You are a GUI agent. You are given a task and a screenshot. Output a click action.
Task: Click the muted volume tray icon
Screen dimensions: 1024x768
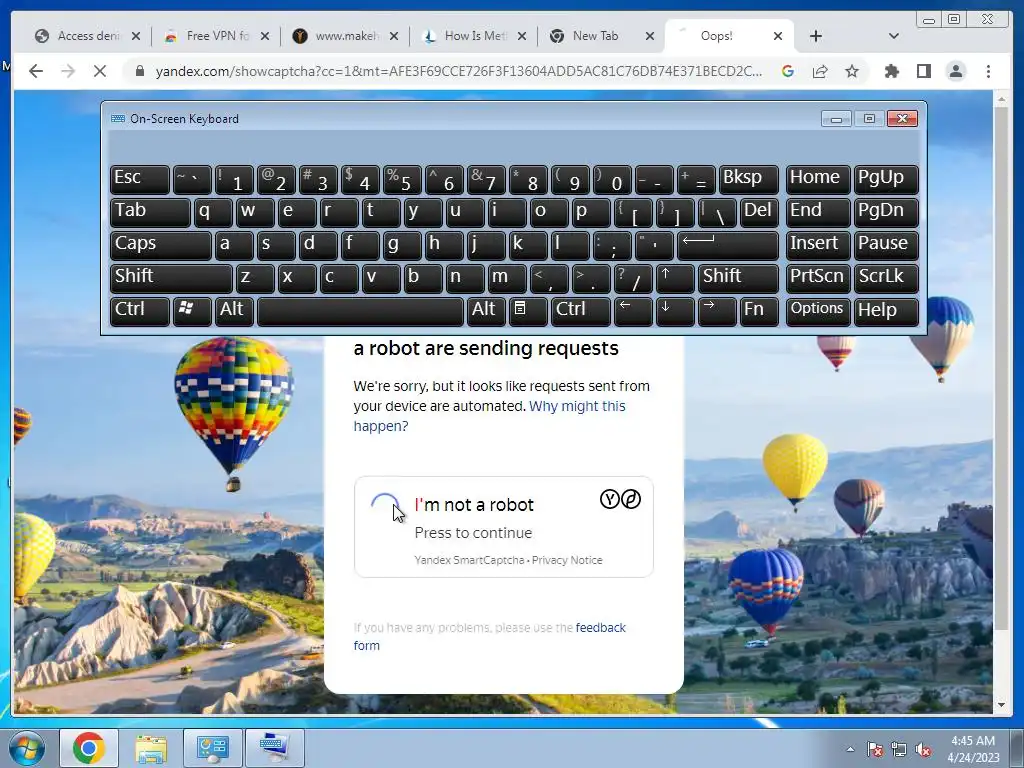pos(923,749)
